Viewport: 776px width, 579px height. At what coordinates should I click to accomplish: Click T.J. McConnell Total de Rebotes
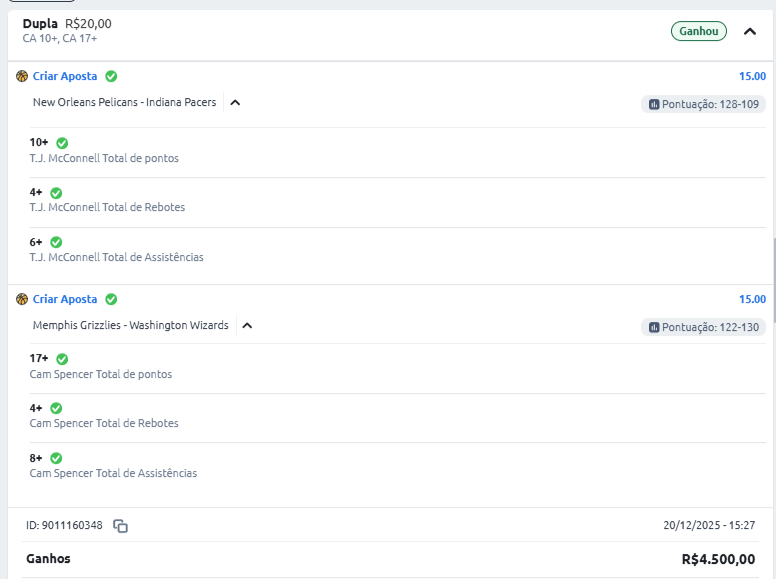click(x=107, y=207)
